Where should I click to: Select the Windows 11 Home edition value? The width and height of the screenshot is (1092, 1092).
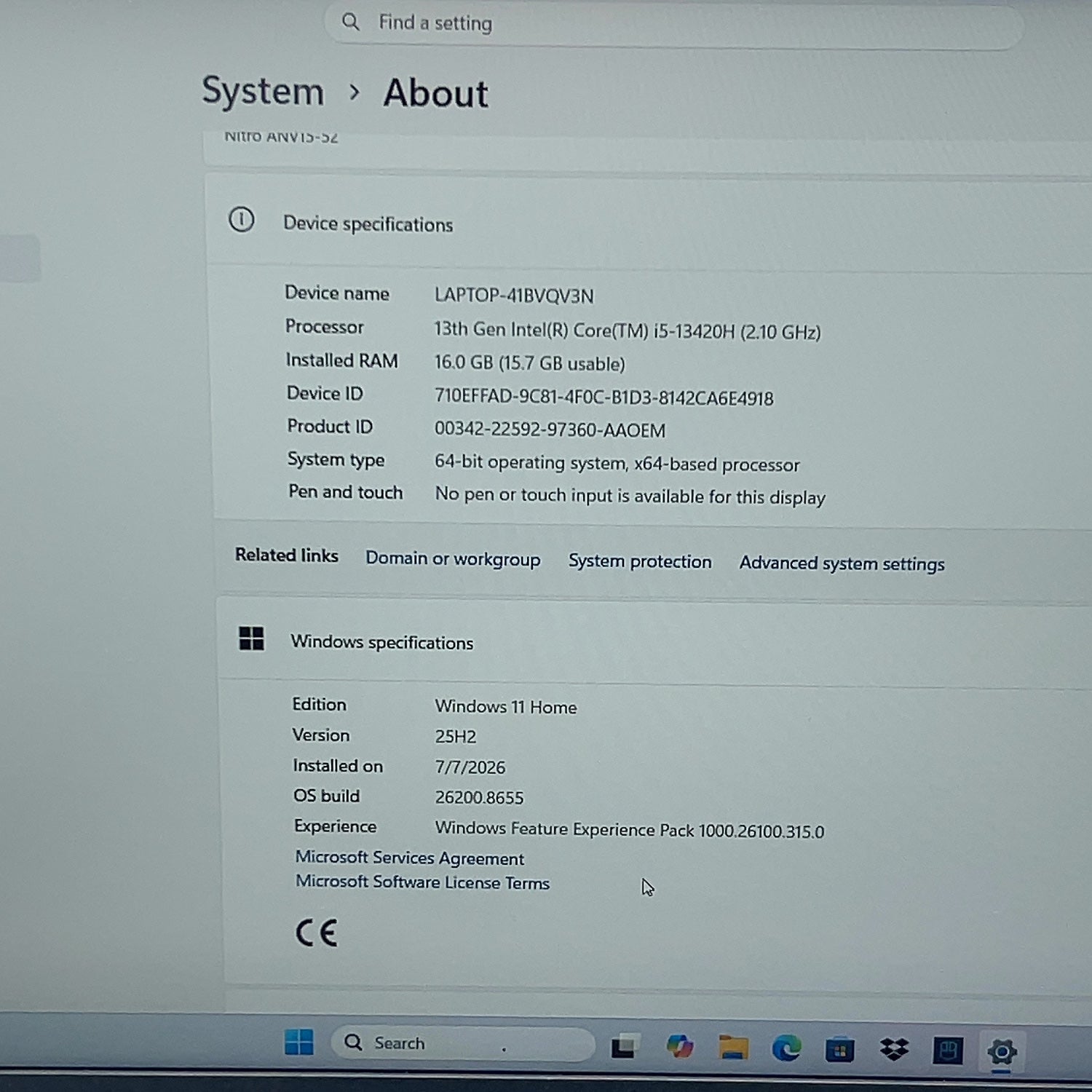coord(505,707)
